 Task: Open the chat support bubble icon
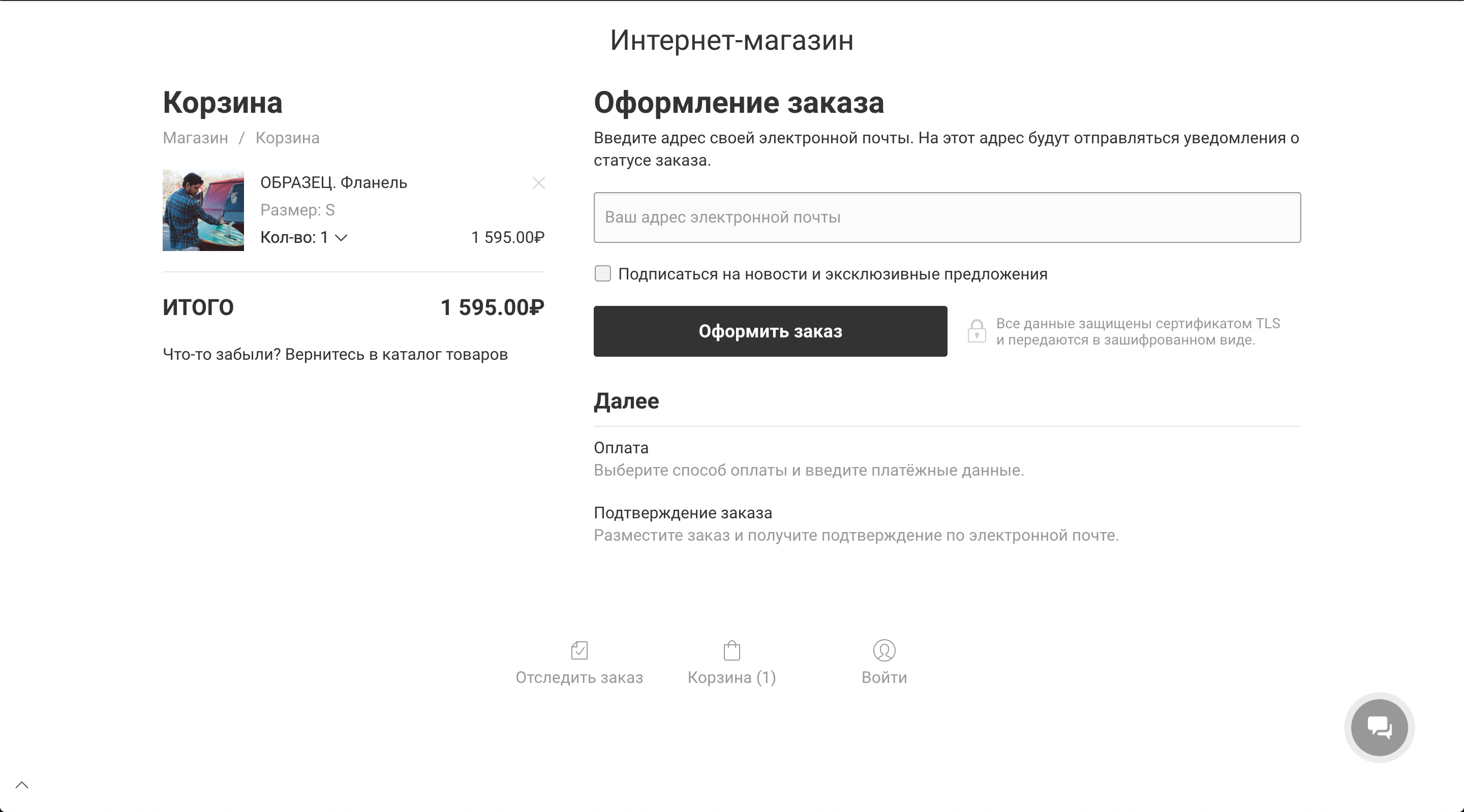pyautogui.click(x=1379, y=727)
